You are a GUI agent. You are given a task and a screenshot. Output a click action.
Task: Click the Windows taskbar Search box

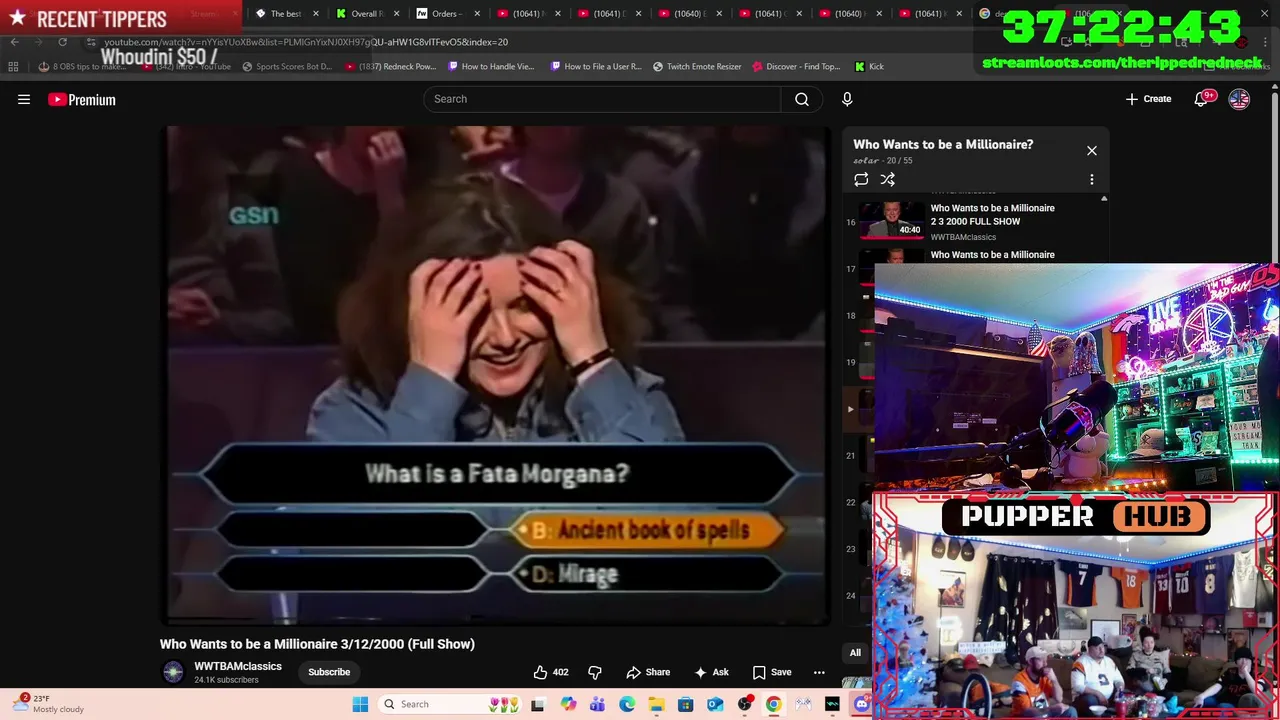click(x=450, y=704)
